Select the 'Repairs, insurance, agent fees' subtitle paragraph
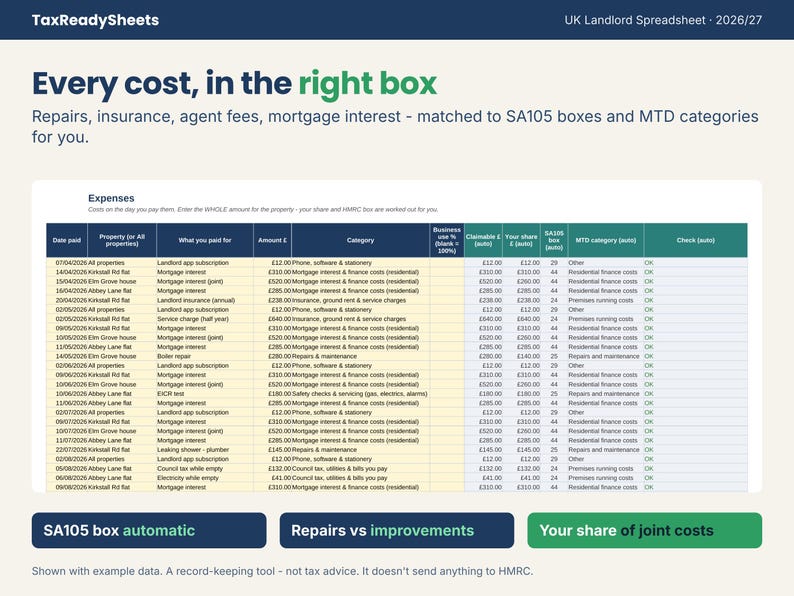This screenshot has height=596, width=794. point(395,126)
